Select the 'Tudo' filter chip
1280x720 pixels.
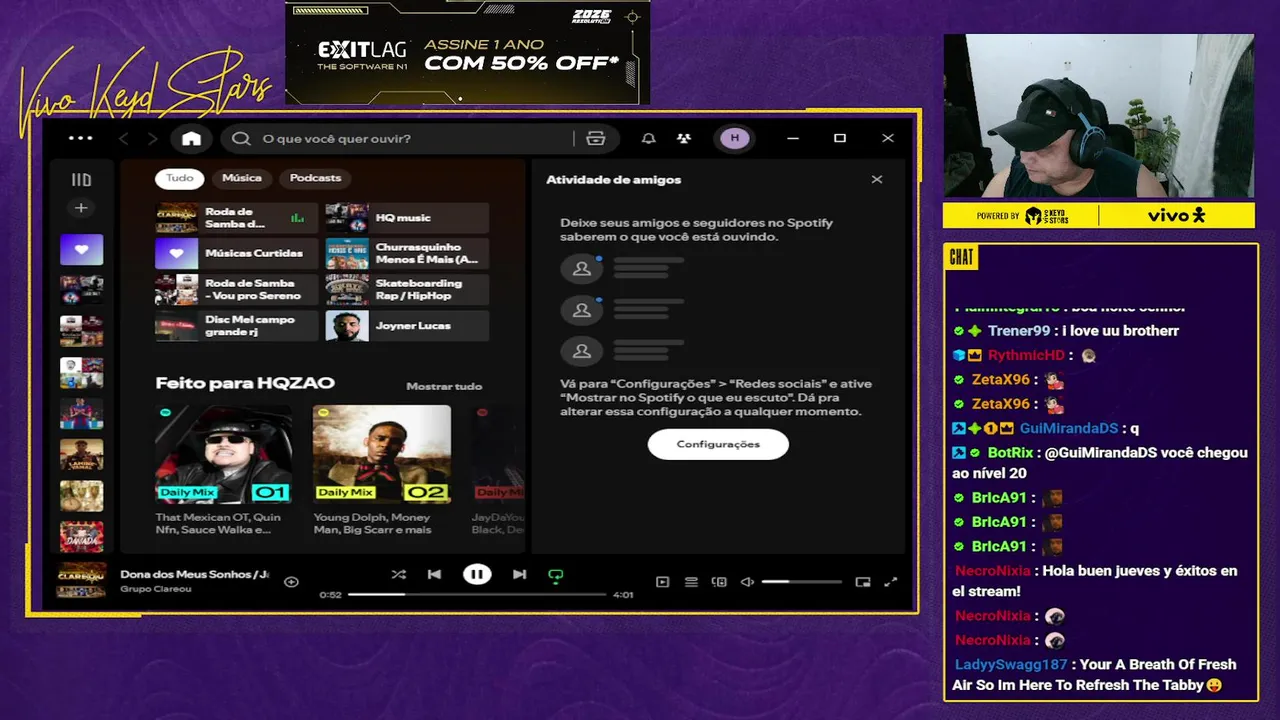pyautogui.click(x=180, y=178)
